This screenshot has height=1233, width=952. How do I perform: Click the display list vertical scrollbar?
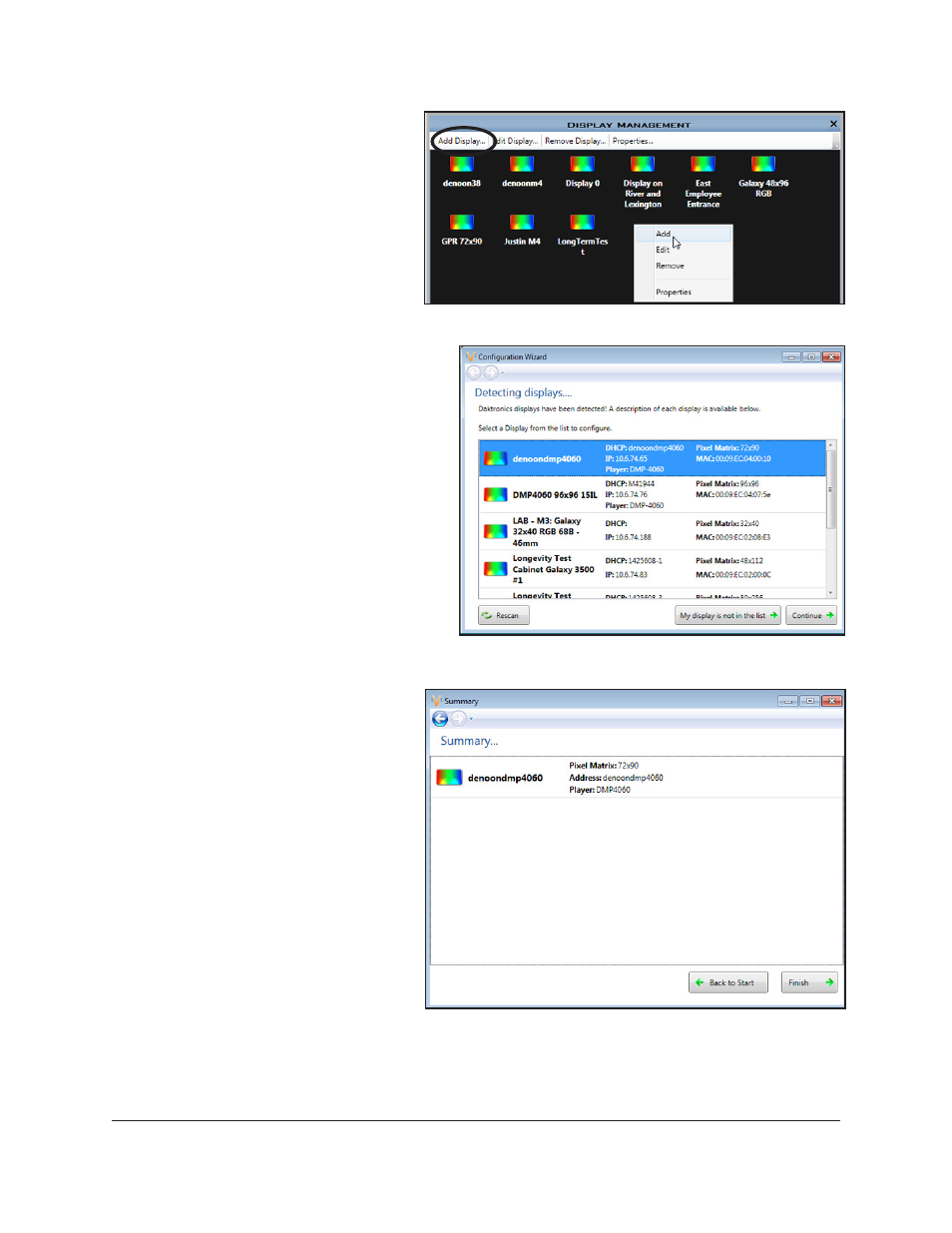(831, 519)
